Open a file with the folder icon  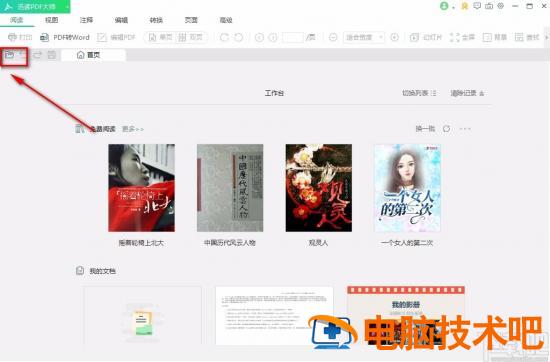coord(9,55)
